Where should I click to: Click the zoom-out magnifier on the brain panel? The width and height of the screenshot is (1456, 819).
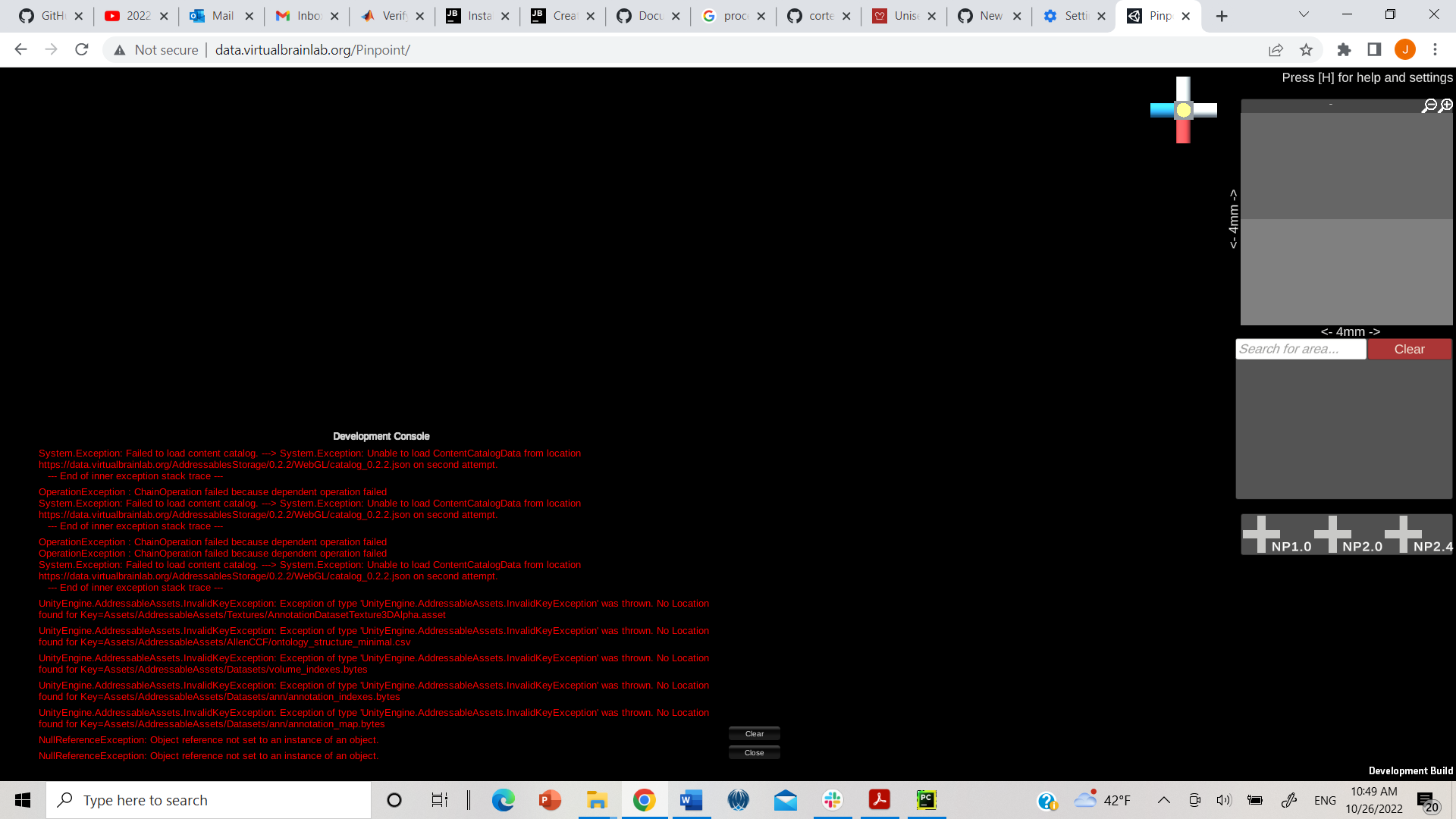point(1429,105)
